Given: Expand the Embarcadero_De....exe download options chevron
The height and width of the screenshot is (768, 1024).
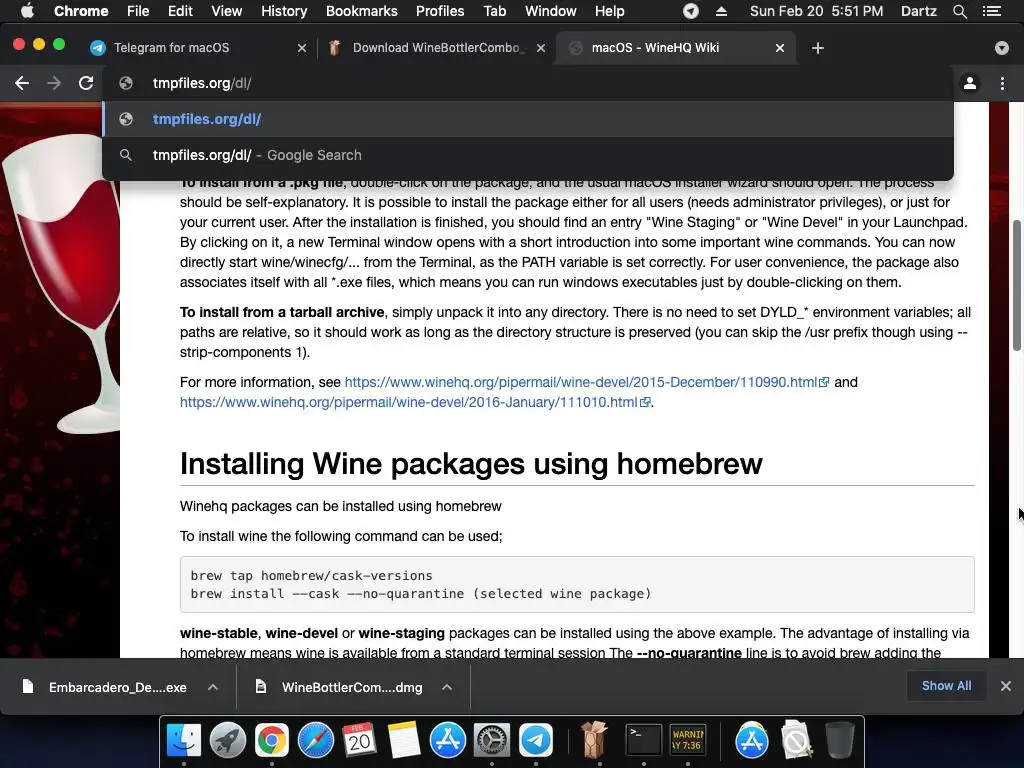Looking at the screenshot, I should (213, 687).
